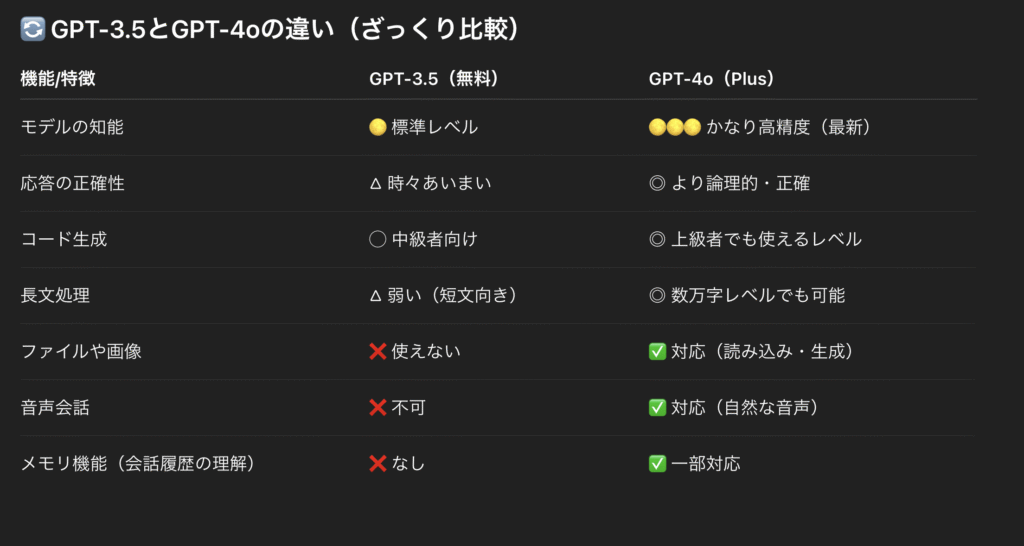
Task: Click green checkmark beside 対応（自然な音声）
Action: point(657,408)
